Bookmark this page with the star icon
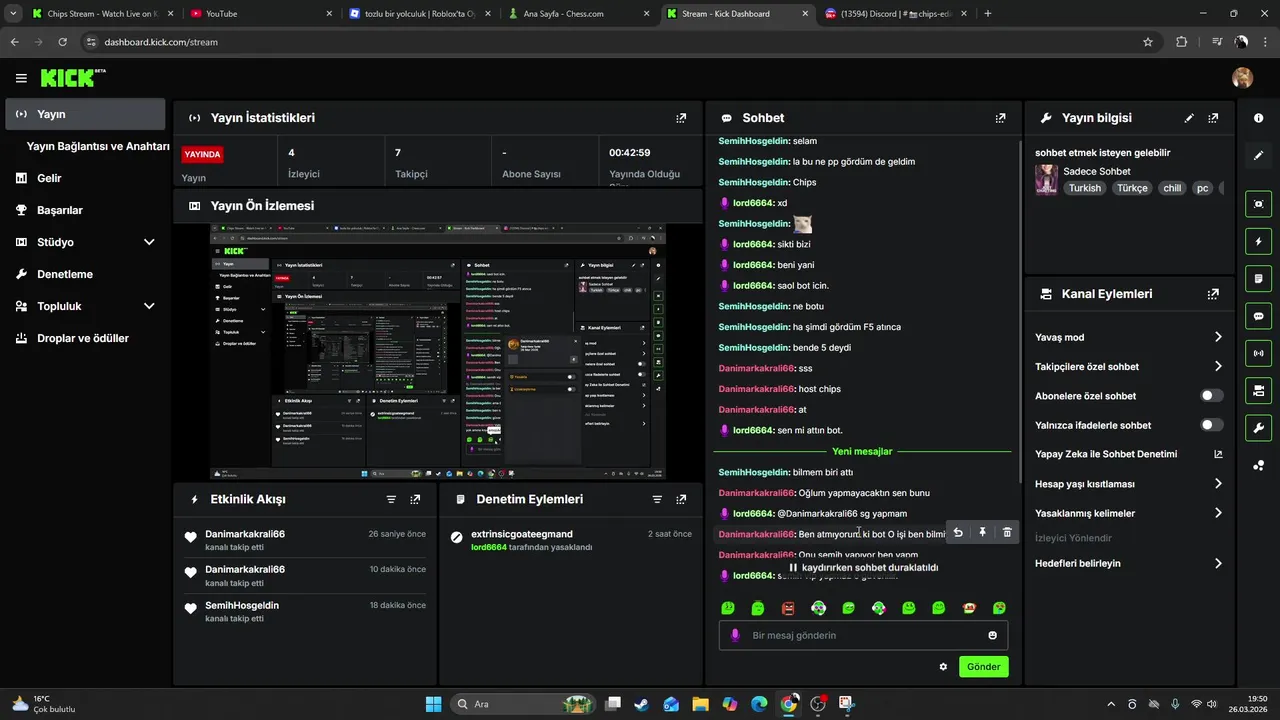Image resolution: width=1280 pixels, height=720 pixels. (1148, 42)
